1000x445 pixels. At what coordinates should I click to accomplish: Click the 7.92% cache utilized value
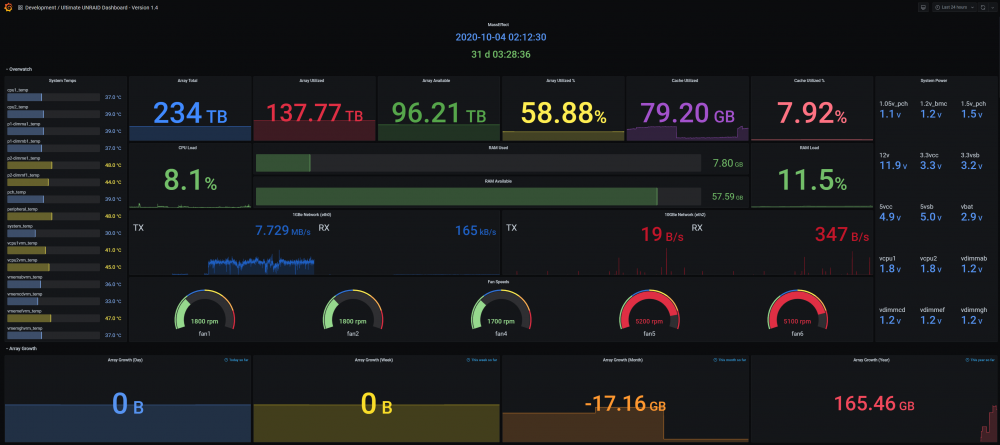pyautogui.click(x=811, y=113)
